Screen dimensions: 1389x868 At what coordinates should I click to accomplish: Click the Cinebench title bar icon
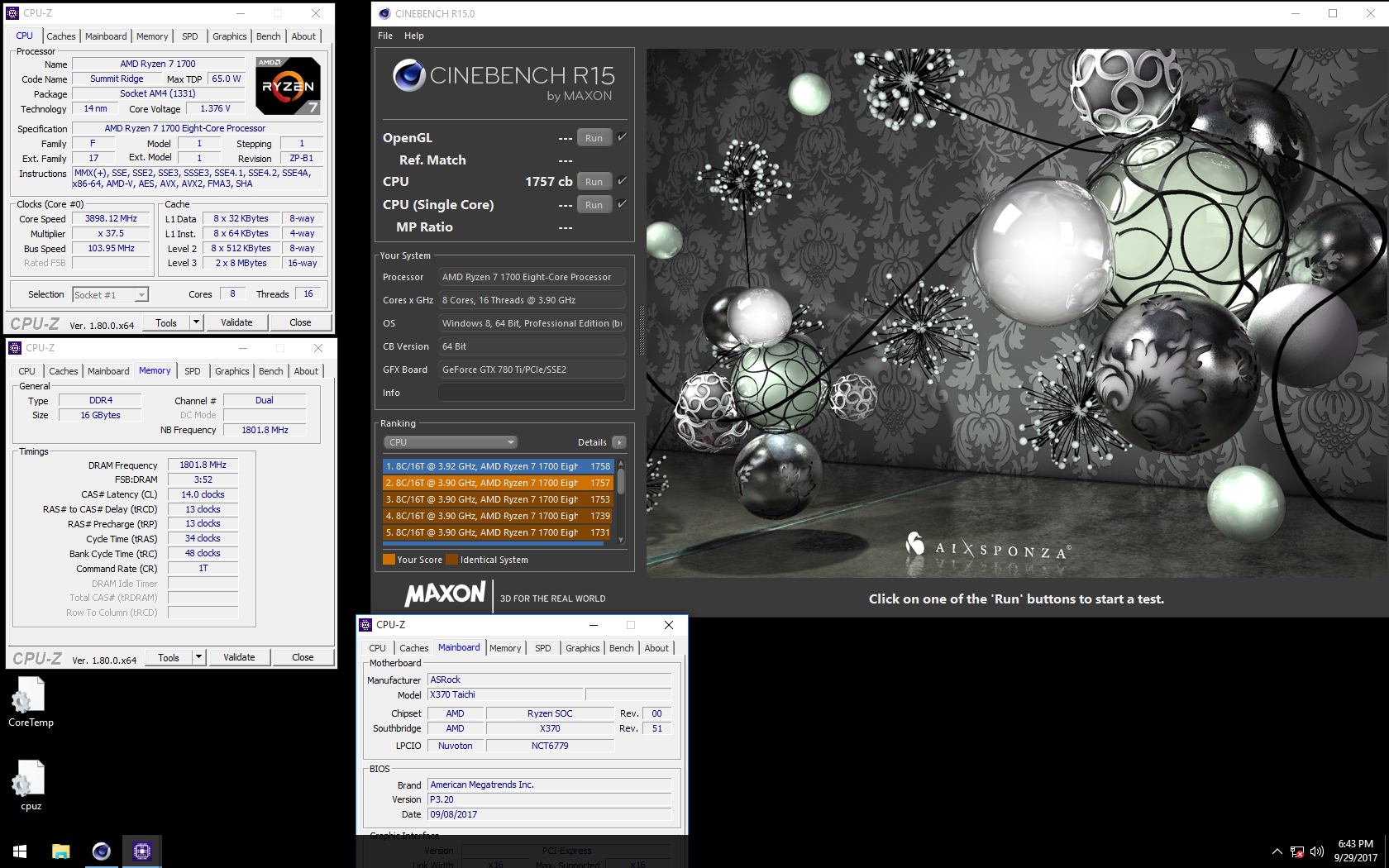point(384,13)
